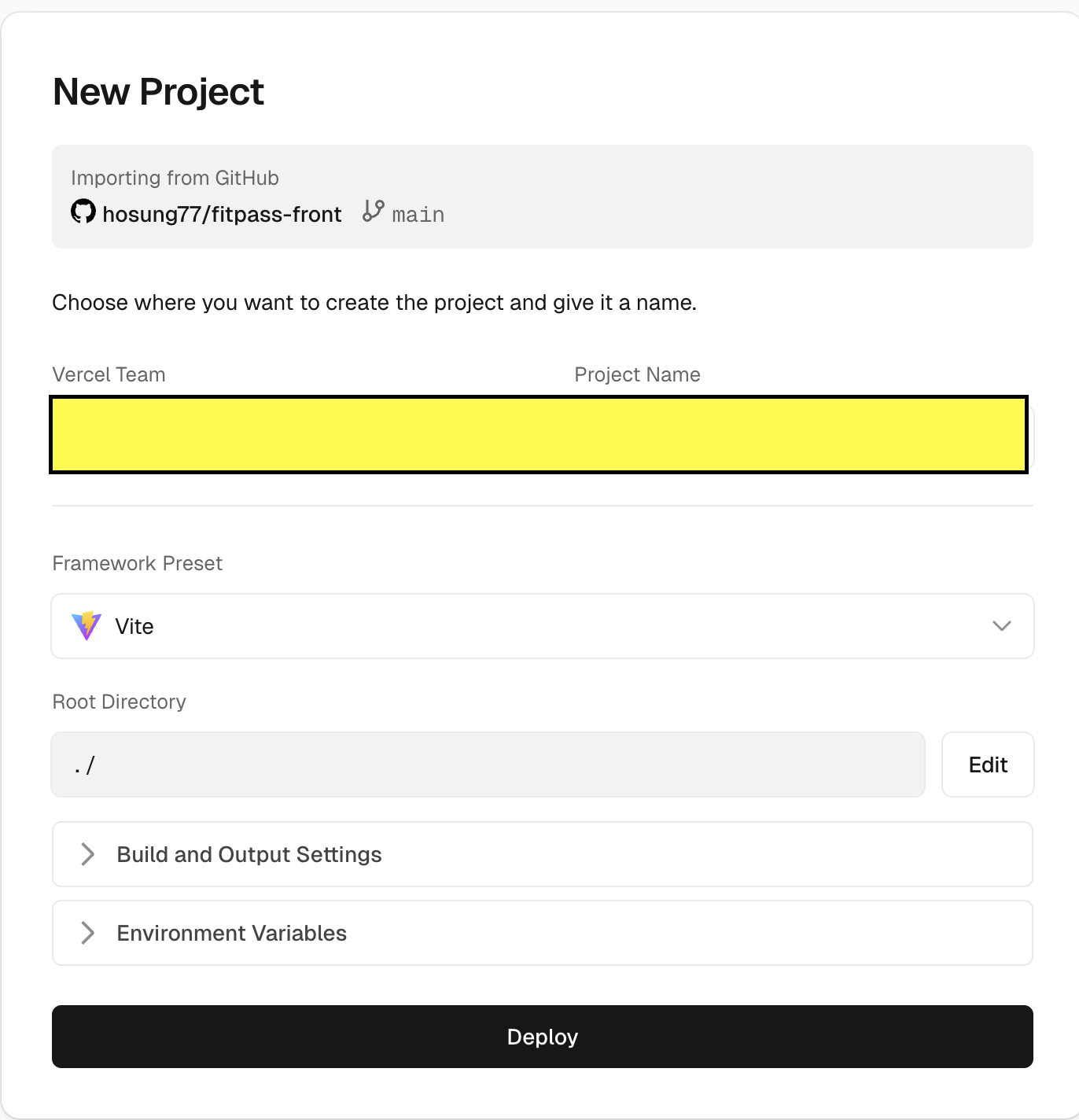Click the chevron on Build and Output Settings
This screenshot has width=1079, height=1120.
coord(87,854)
